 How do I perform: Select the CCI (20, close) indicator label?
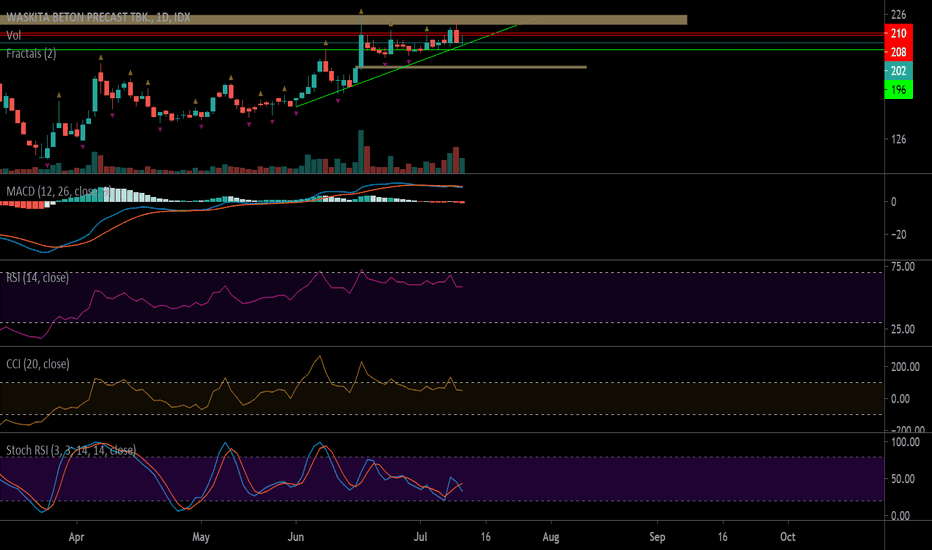click(37, 364)
